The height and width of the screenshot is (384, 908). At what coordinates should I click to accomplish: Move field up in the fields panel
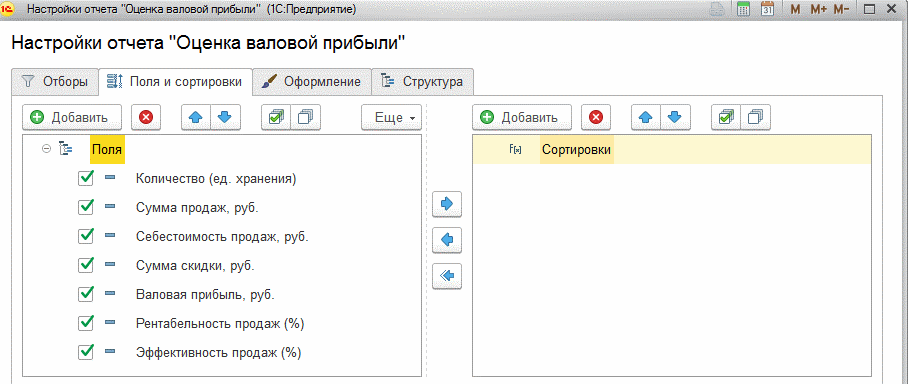[x=196, y=118]
